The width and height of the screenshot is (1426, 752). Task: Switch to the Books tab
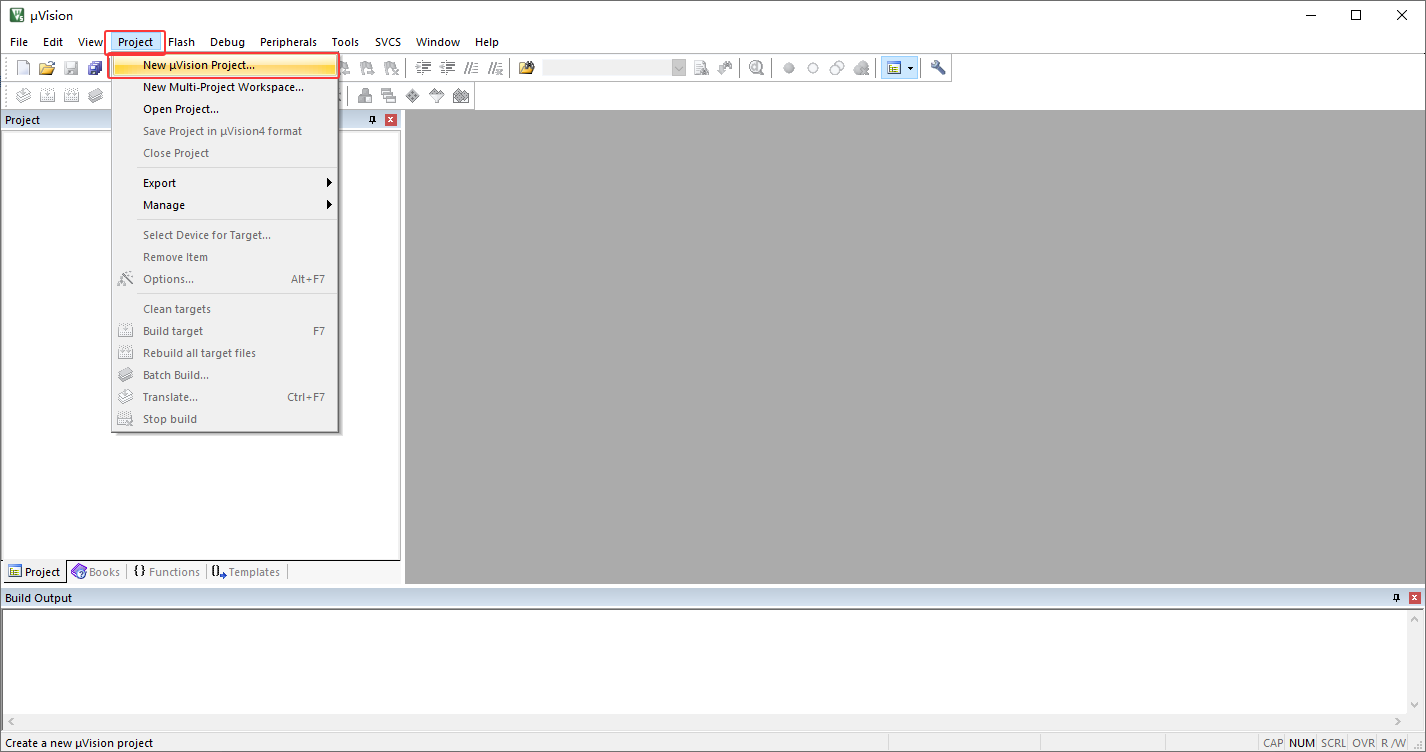(x=96, y=572)
